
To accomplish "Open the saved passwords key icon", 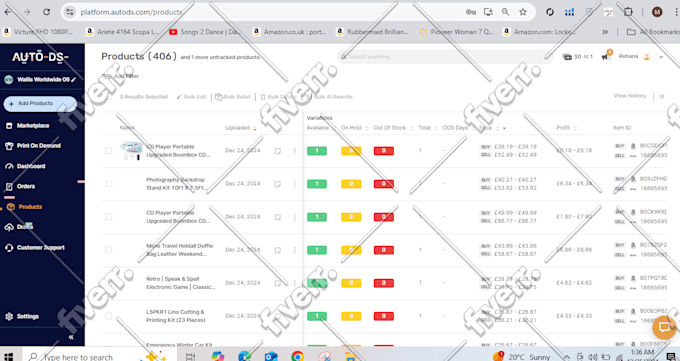I will [471, 12].
